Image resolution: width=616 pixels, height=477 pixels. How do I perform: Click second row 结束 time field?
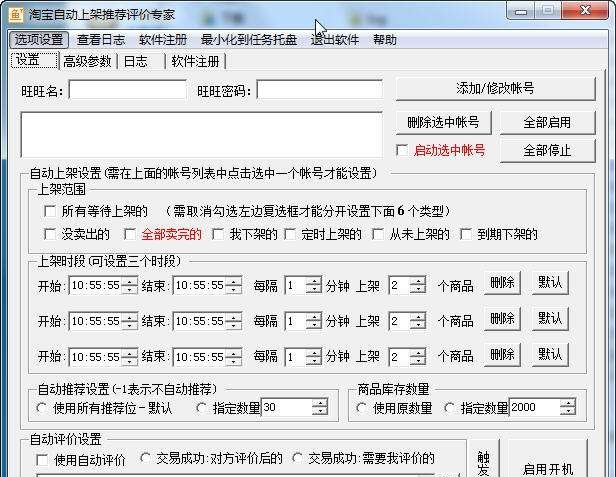click(x=207, y=321)
